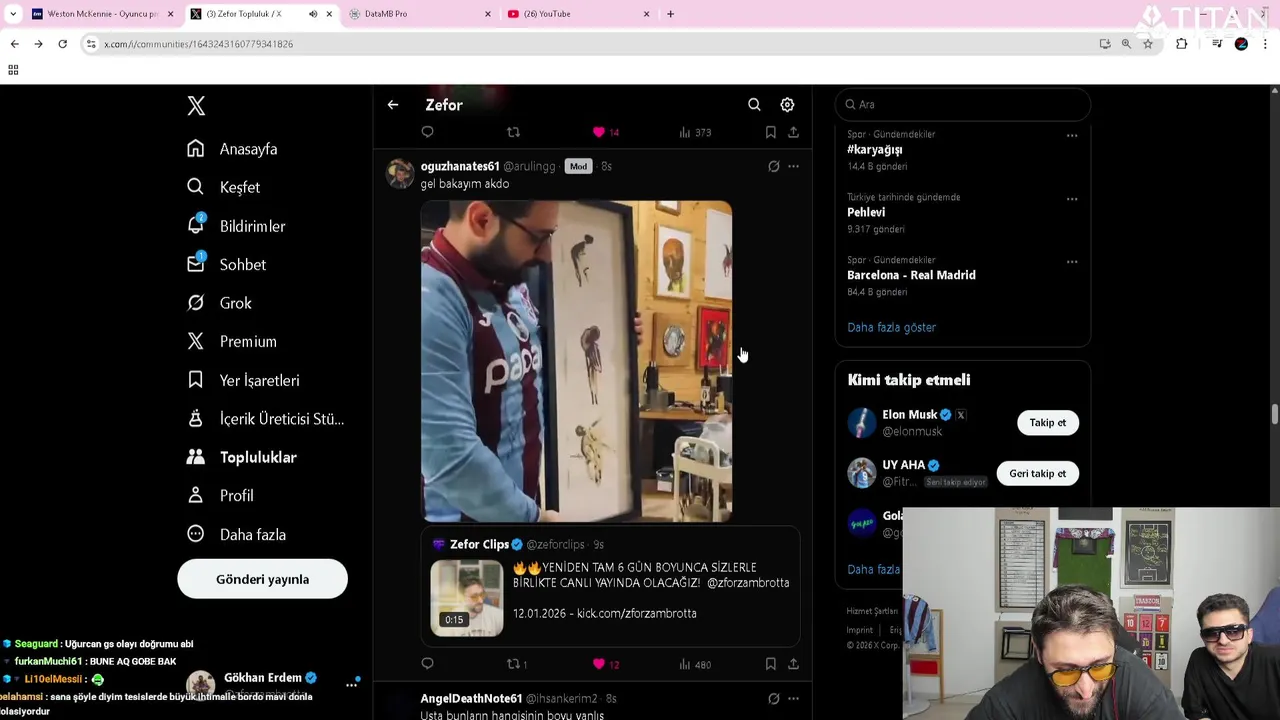Open Barcelona - Real Madrid trend
The width and height of the screenshot is (1280, 720).
point(911,275)
